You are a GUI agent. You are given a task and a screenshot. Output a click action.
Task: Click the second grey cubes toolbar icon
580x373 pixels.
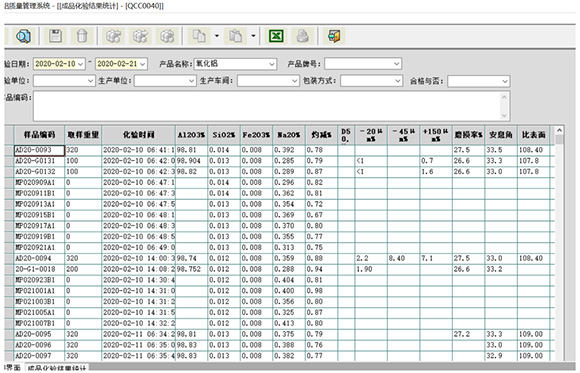coord(140,36)
